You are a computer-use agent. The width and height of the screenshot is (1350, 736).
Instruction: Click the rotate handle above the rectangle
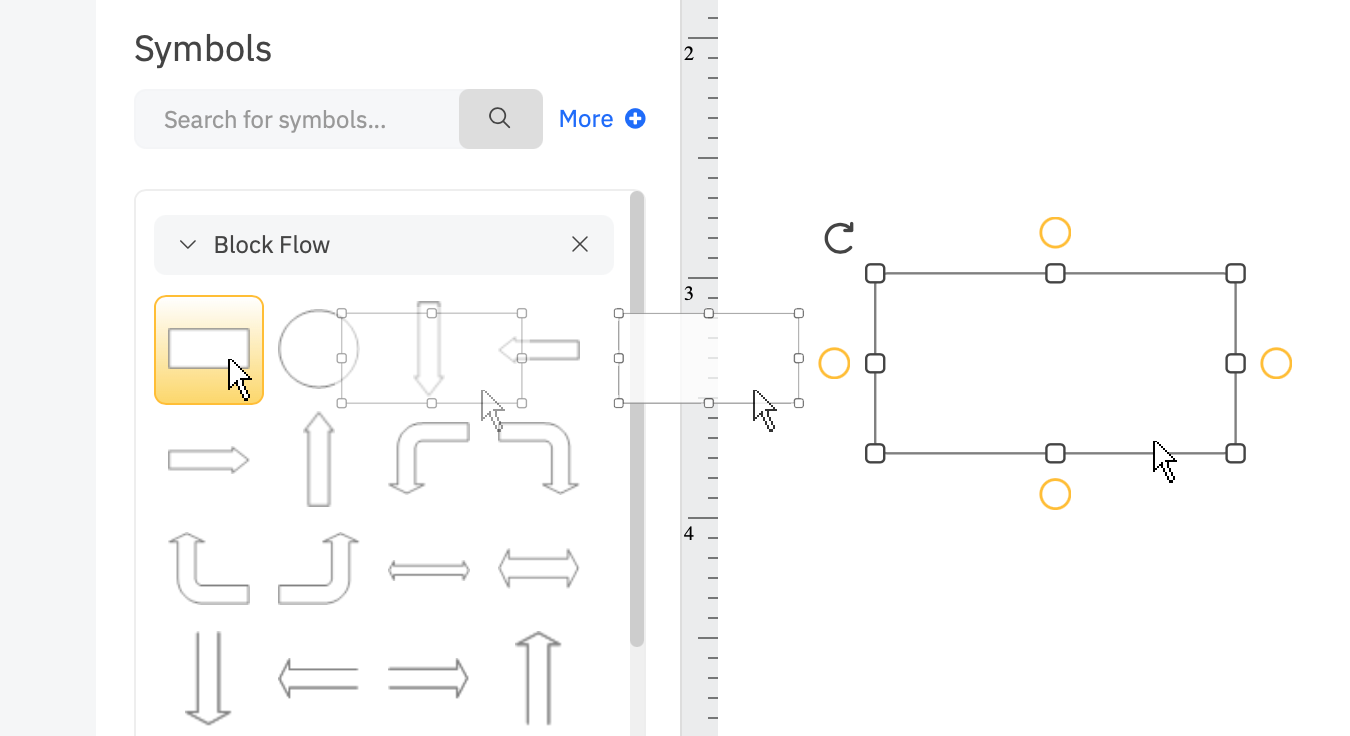click(x=838, y=236)
